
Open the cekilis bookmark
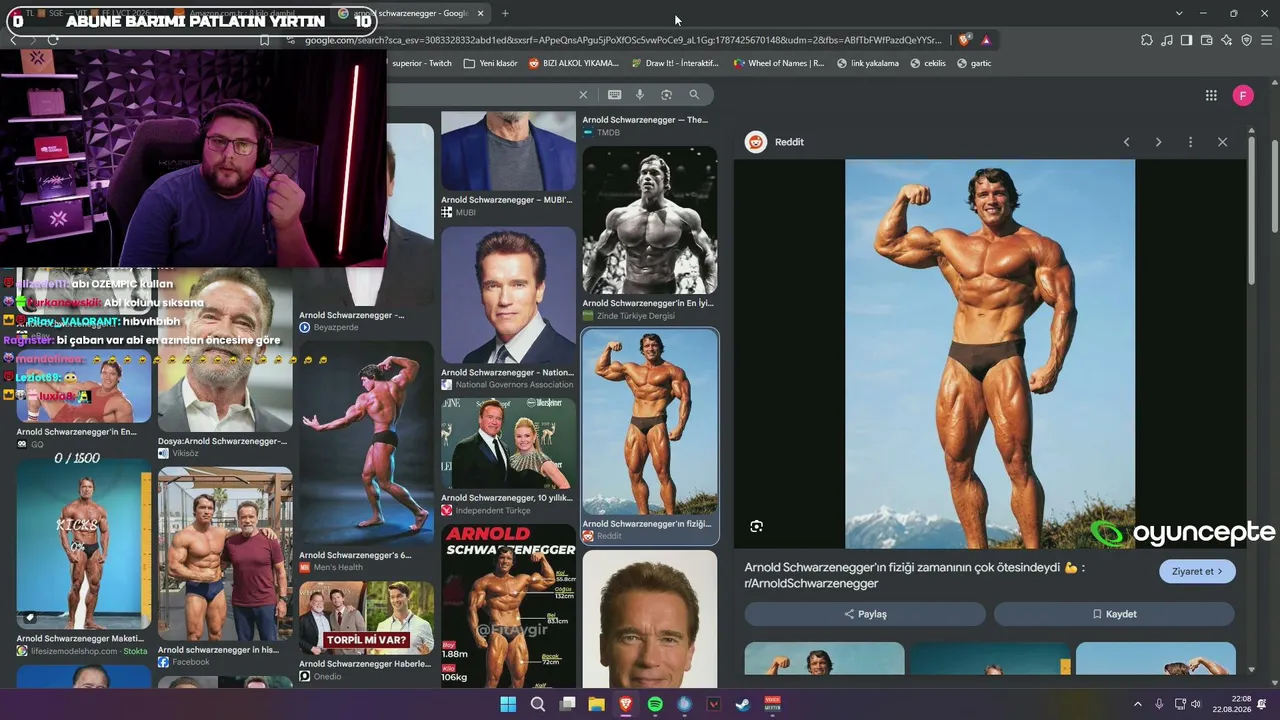coord(927,63)
